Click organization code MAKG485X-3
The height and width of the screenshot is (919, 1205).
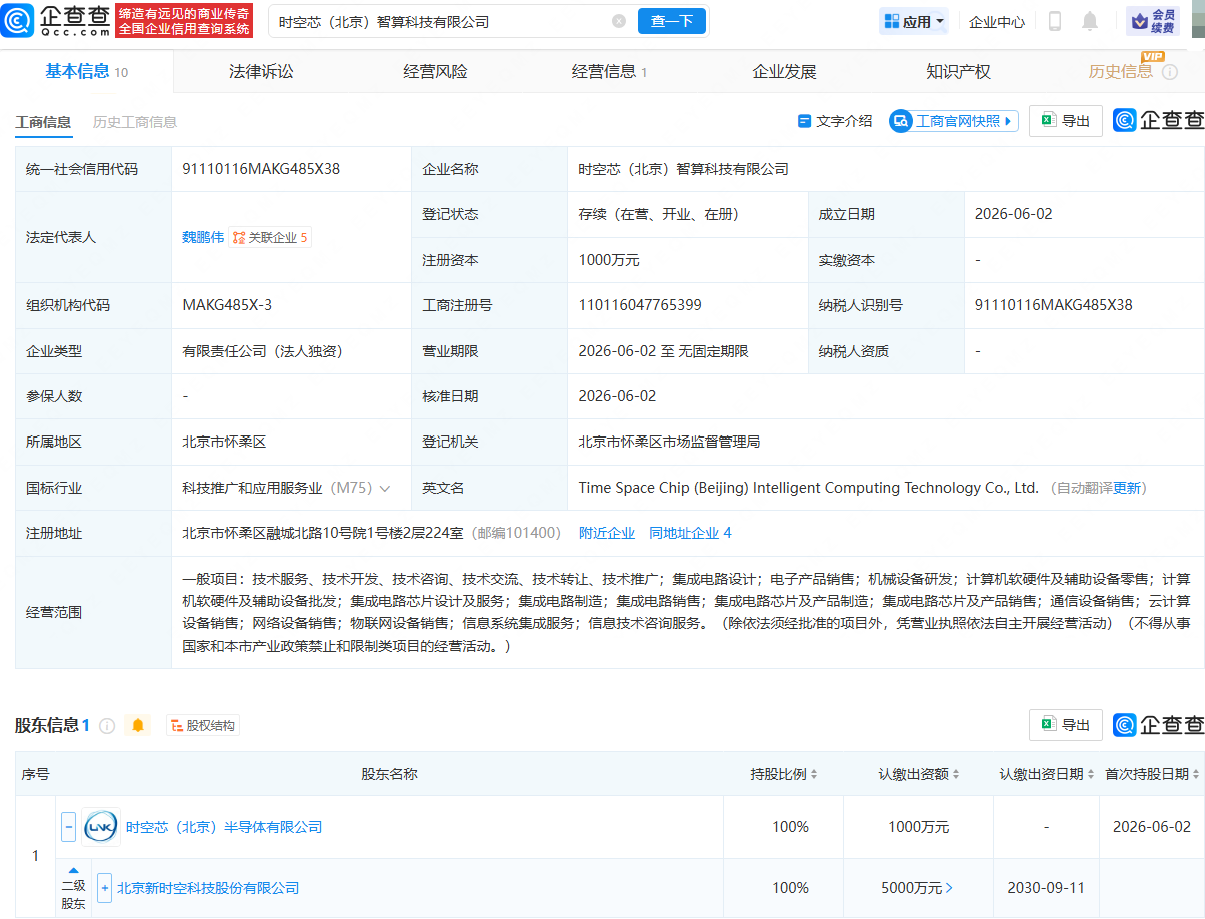pos(227,305)
